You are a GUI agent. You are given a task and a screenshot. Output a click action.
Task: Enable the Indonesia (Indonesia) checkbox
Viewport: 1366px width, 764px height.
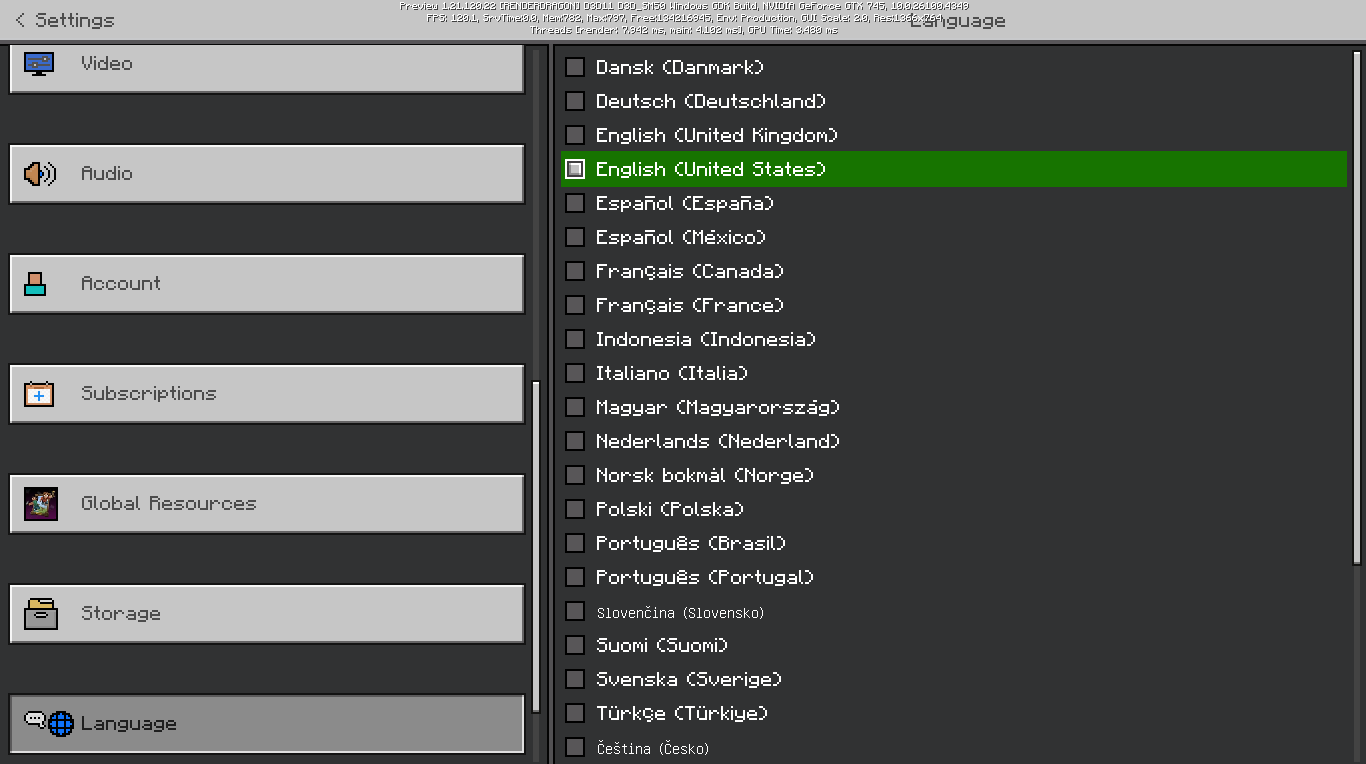(575, 339)
